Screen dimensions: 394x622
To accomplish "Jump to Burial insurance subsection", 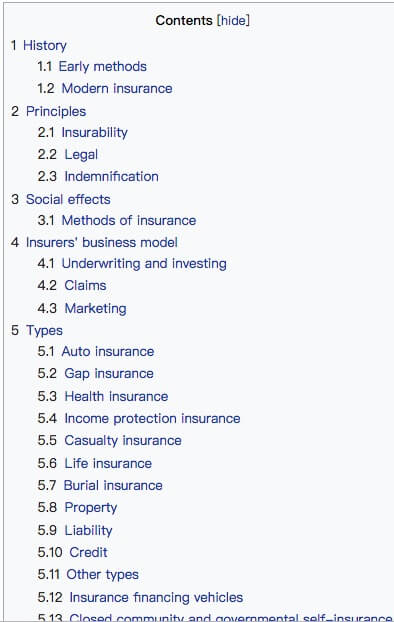I will click(113, 486).
